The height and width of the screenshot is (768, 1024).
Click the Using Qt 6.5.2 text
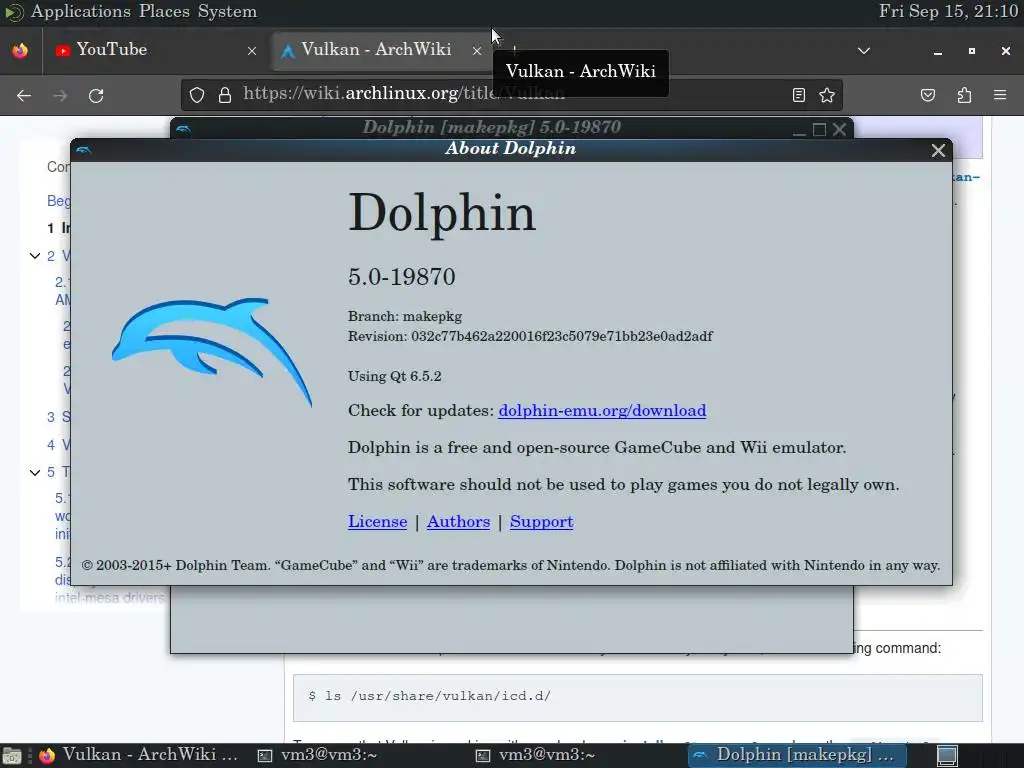click(x=394, y=376)
